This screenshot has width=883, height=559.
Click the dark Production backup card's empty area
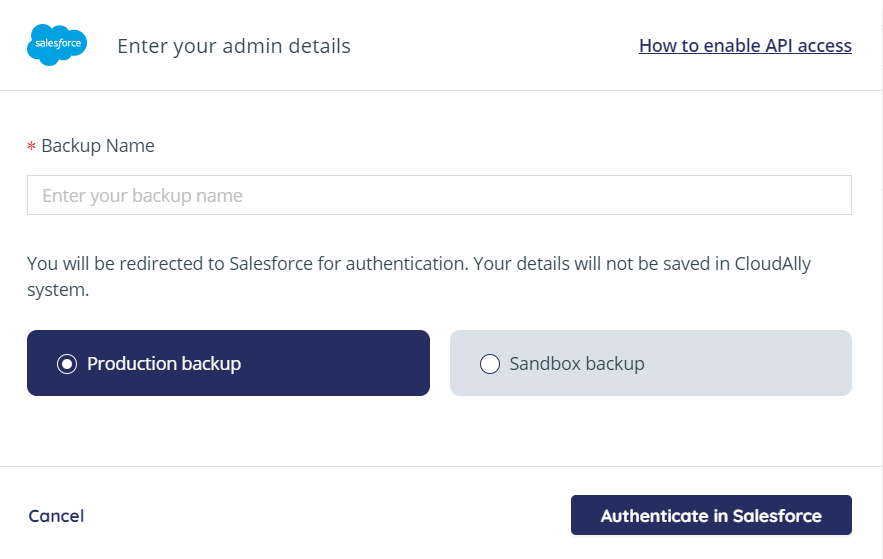(x=340, y=364)
